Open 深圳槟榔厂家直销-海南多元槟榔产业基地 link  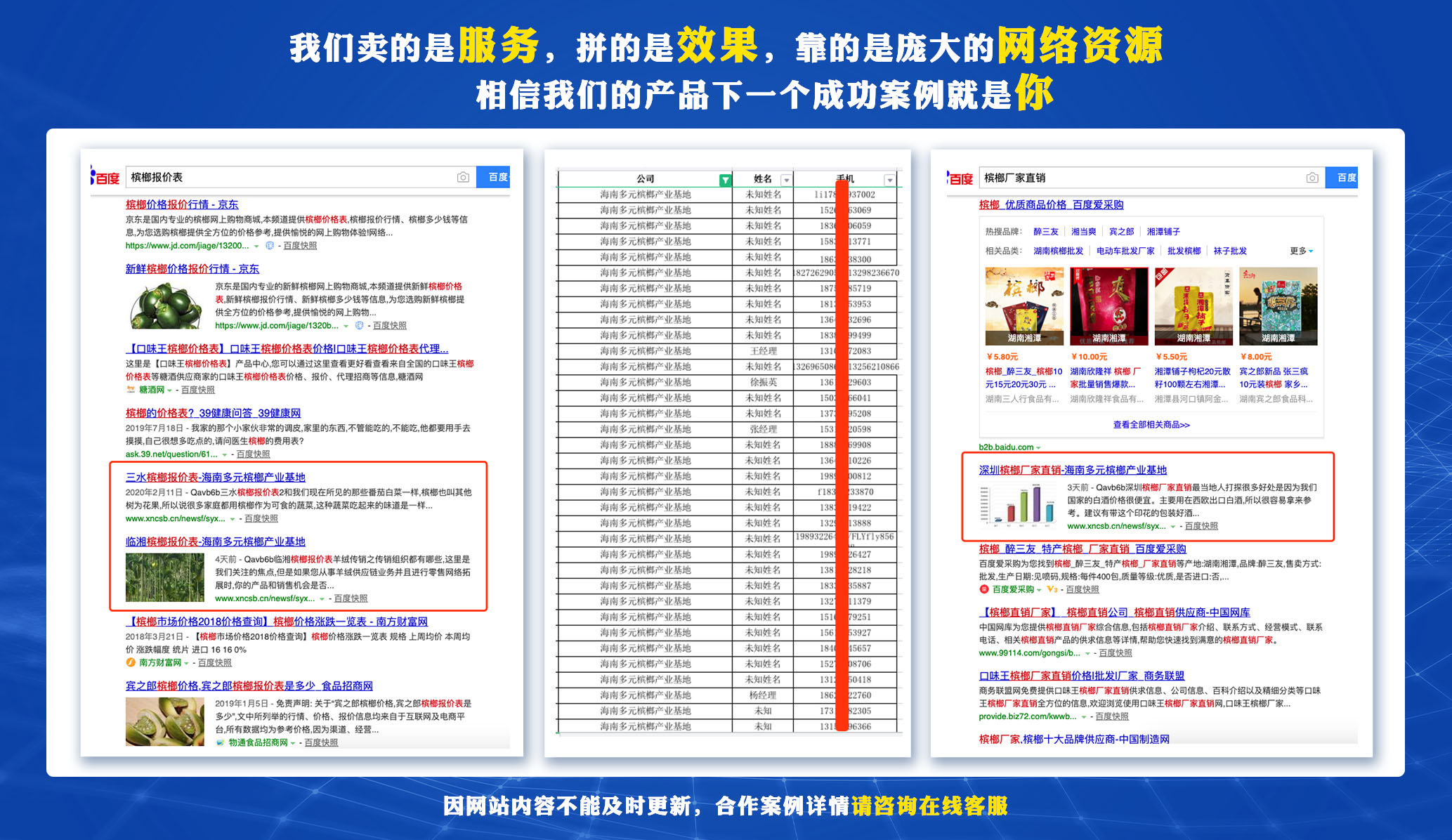click(1072, 470)
